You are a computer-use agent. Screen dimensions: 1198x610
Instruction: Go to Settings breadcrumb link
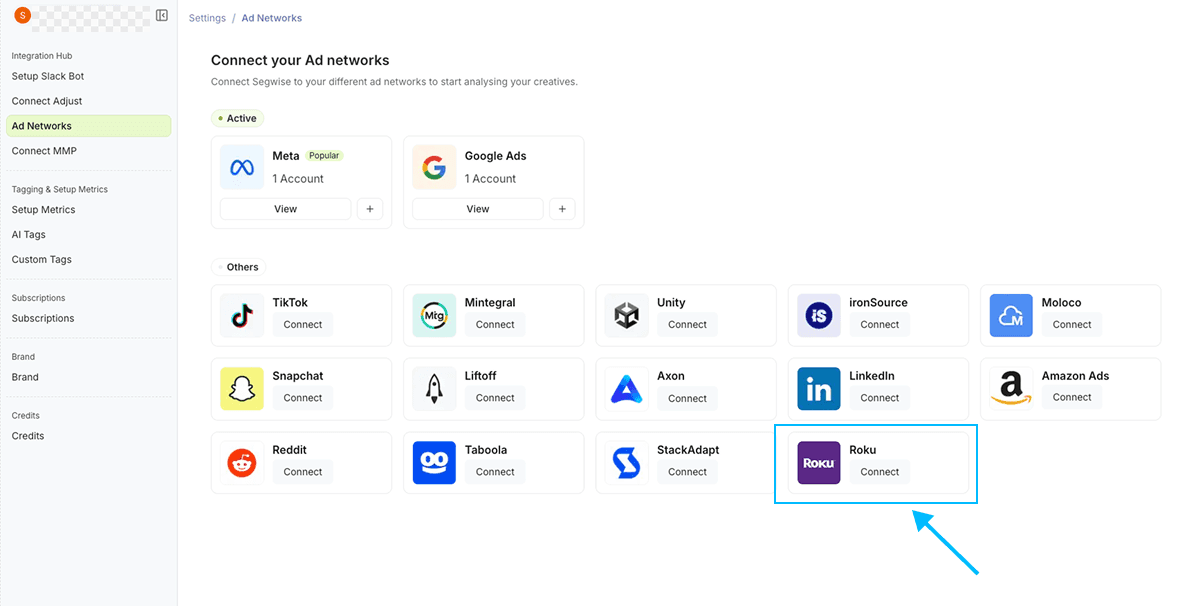pyautogui.click(x=207, y=18)
